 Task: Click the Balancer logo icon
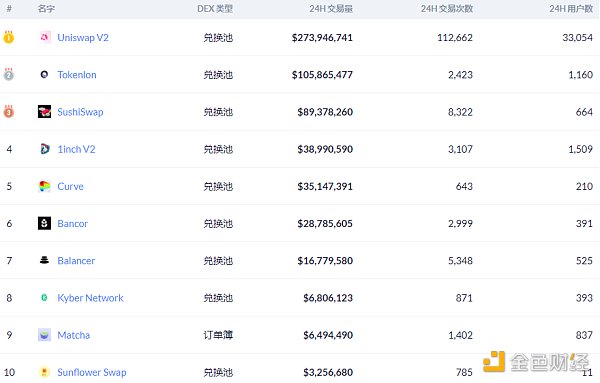[44, 260]
